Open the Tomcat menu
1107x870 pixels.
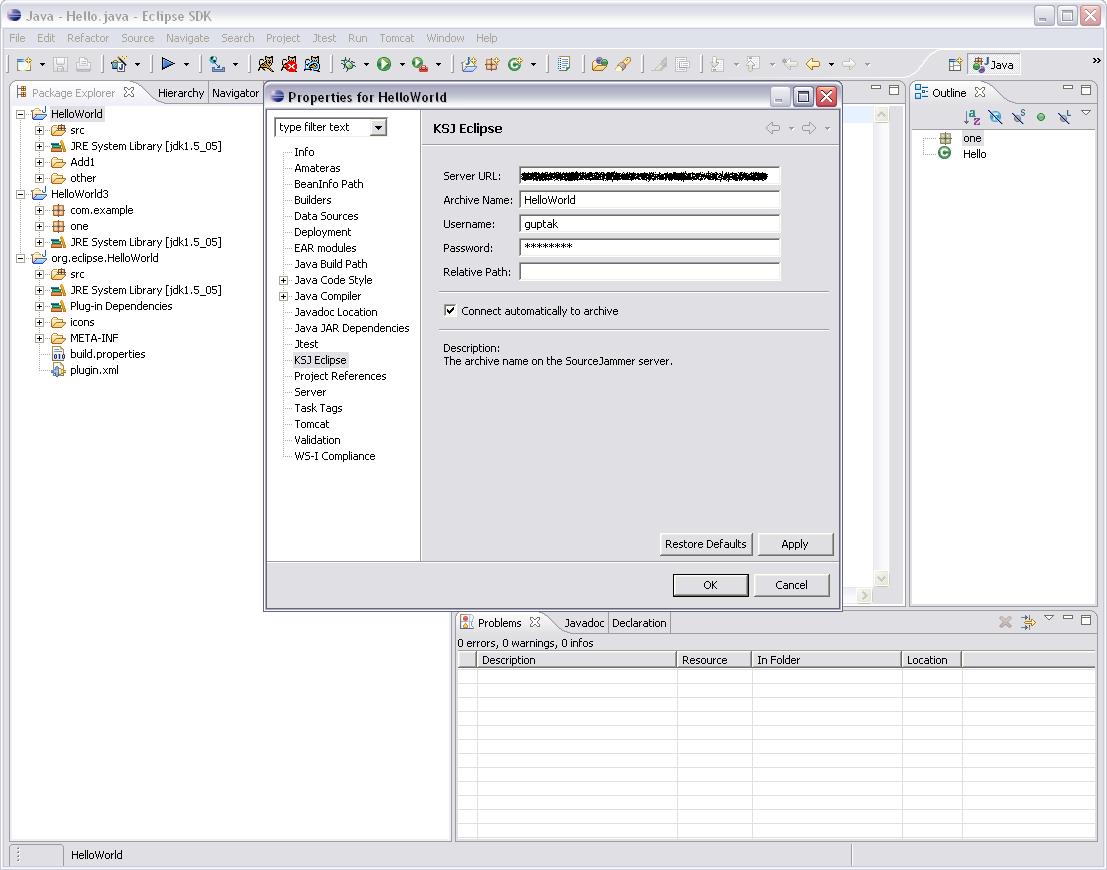tap(397, 38)
